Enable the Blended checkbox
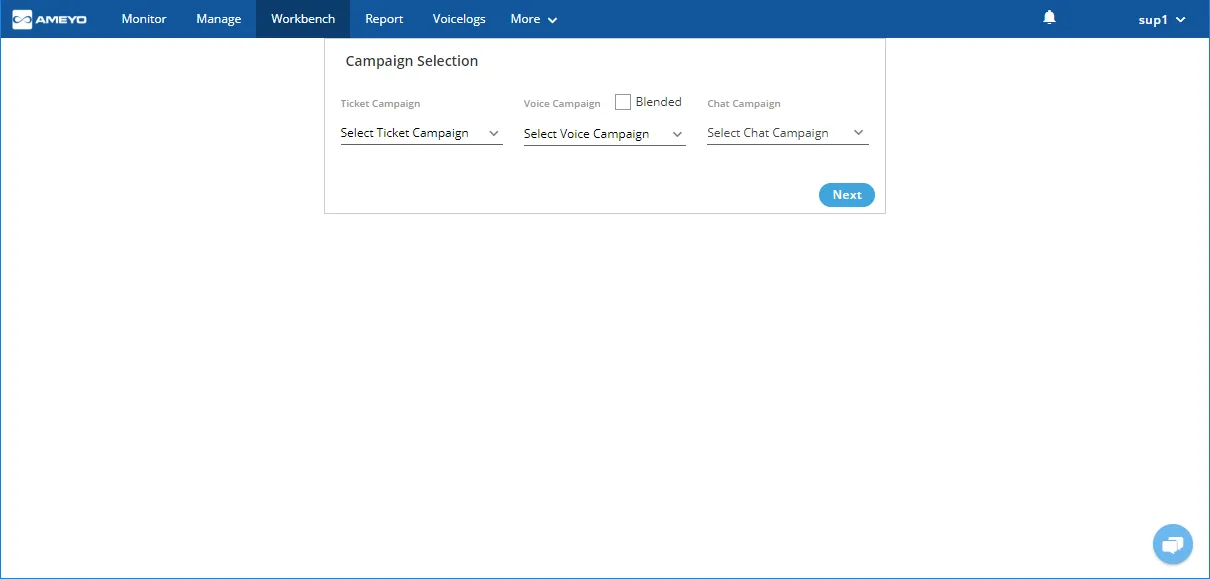The image size is (1210, 579). pyautogui.click(x=623, y=102)
